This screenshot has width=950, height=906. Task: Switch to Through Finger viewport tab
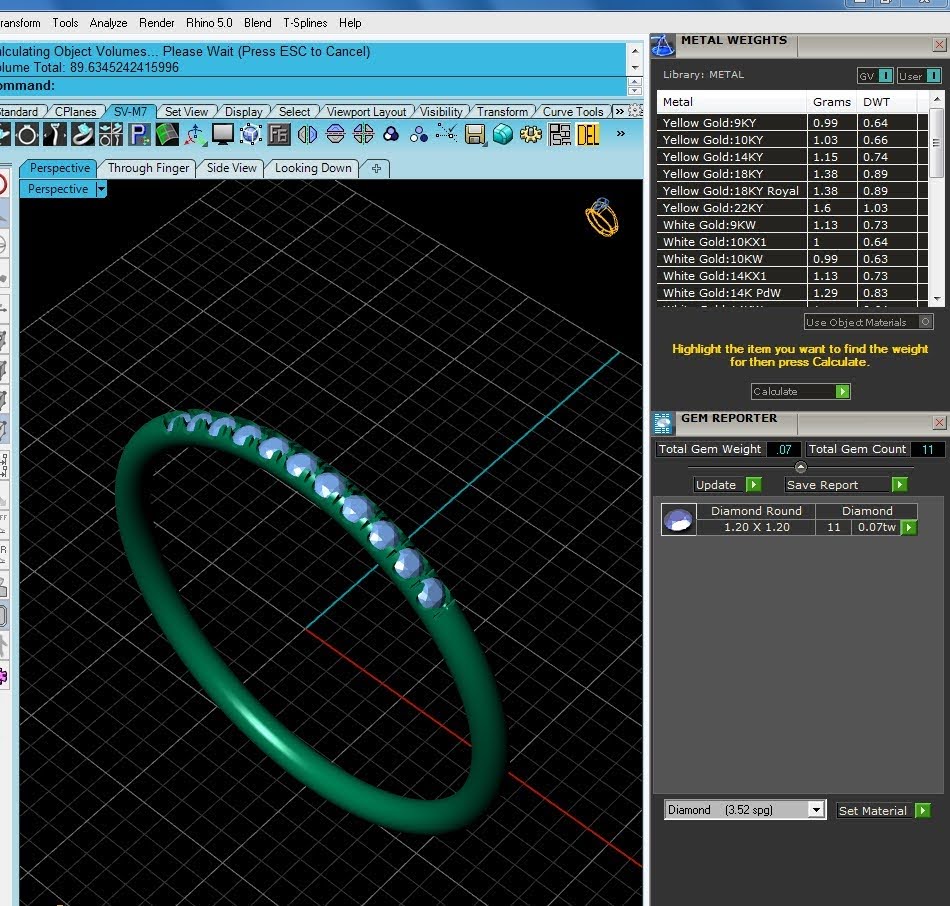click(148, 168)
